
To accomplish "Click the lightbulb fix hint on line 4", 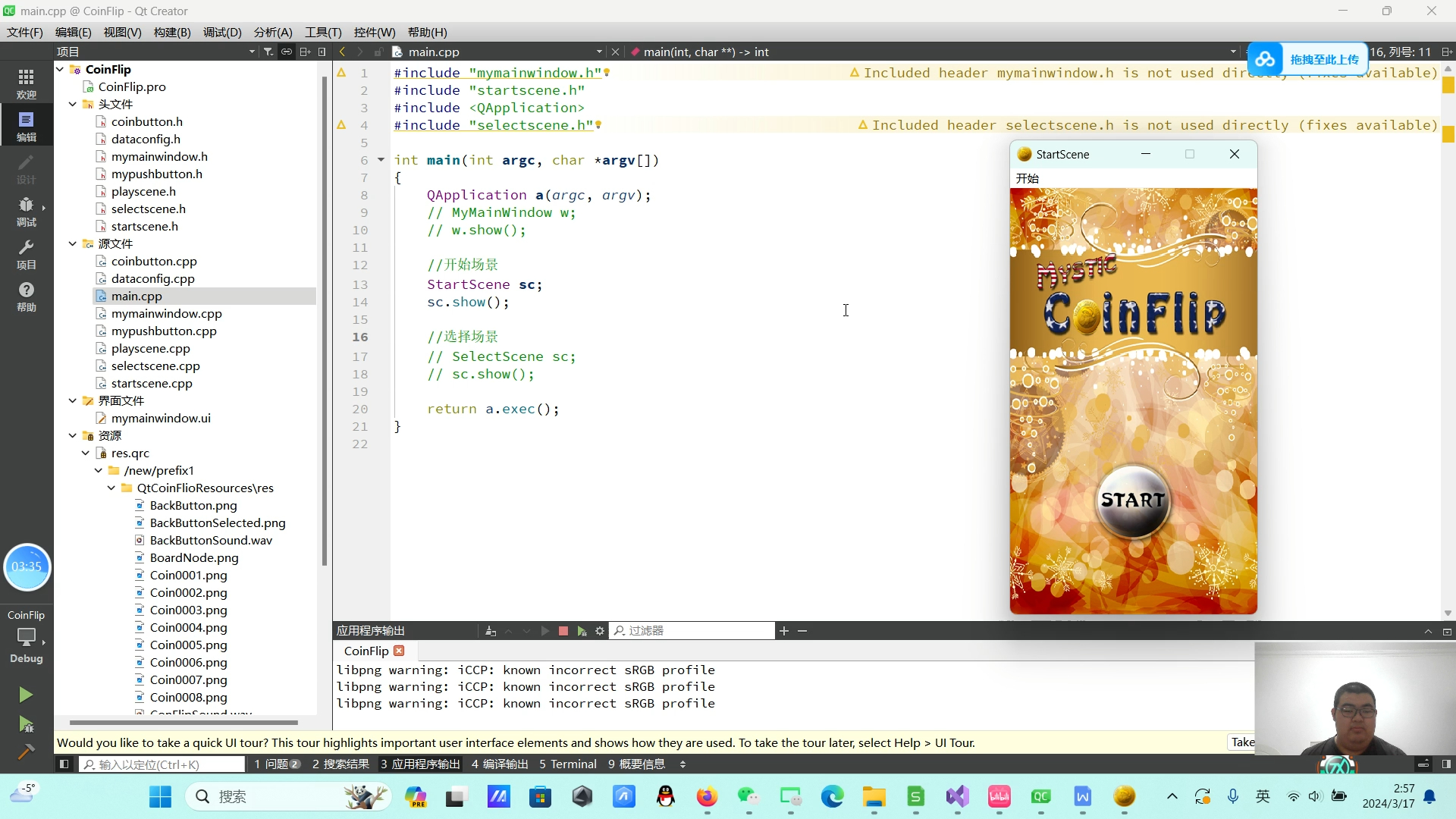I will click(598, 125).
